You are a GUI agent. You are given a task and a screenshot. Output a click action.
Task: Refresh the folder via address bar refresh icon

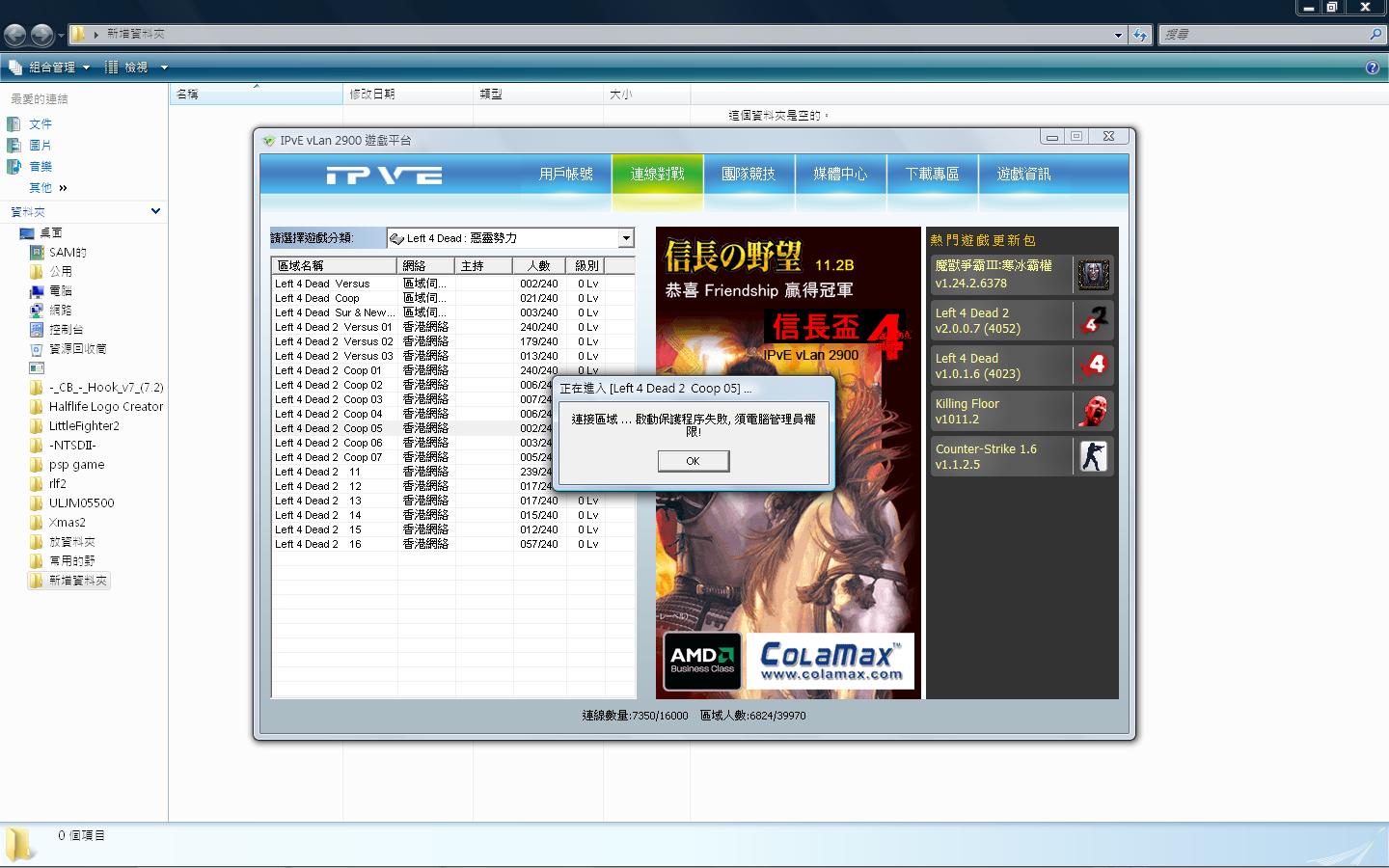click(1140, 35)
